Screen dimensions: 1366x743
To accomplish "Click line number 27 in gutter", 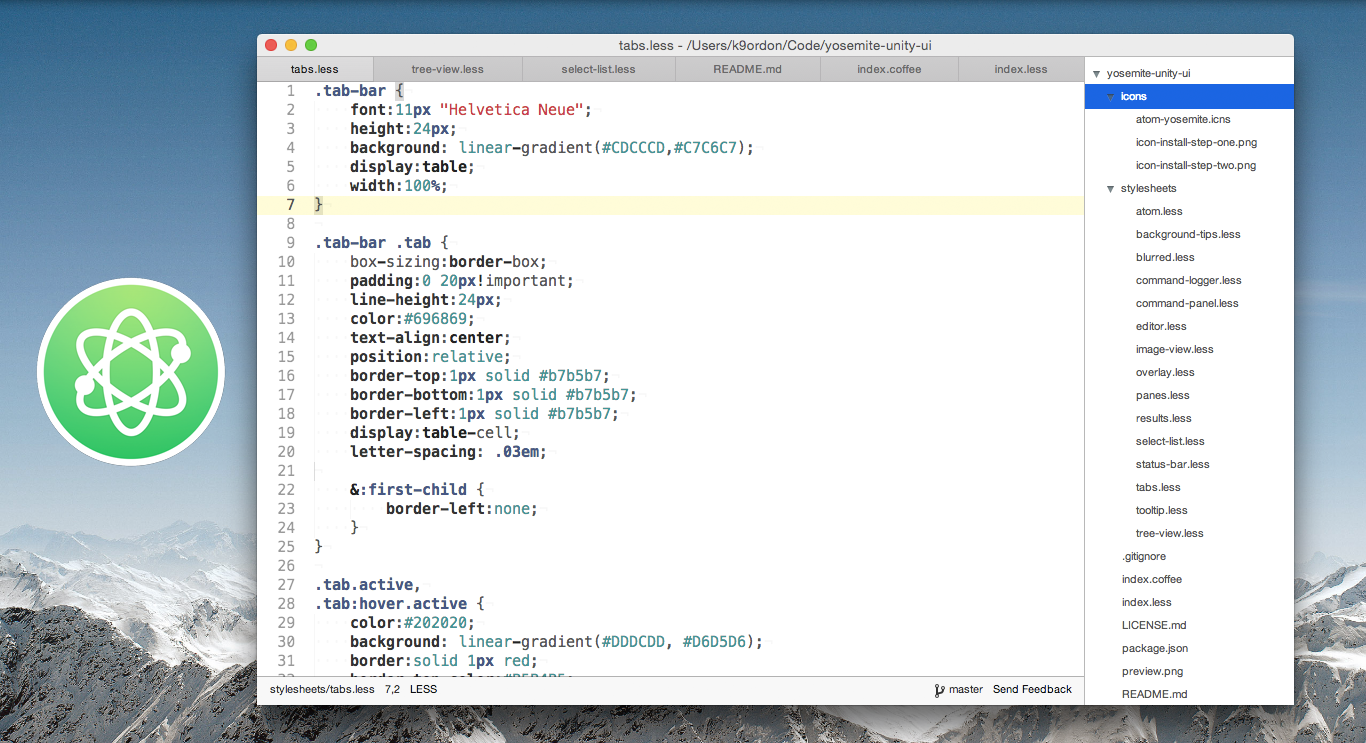I will [x=286, y=585].
